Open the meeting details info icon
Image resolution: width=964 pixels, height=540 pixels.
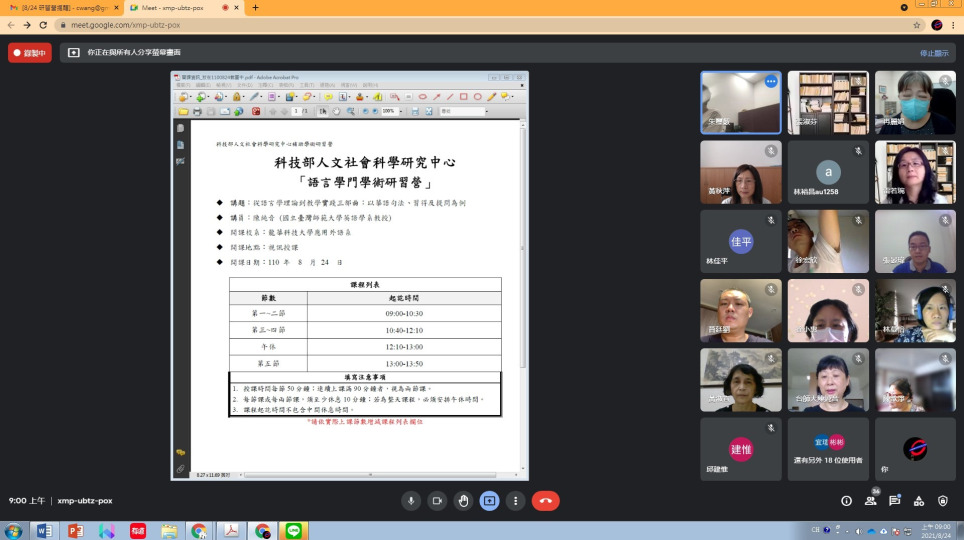pos(846,501)
